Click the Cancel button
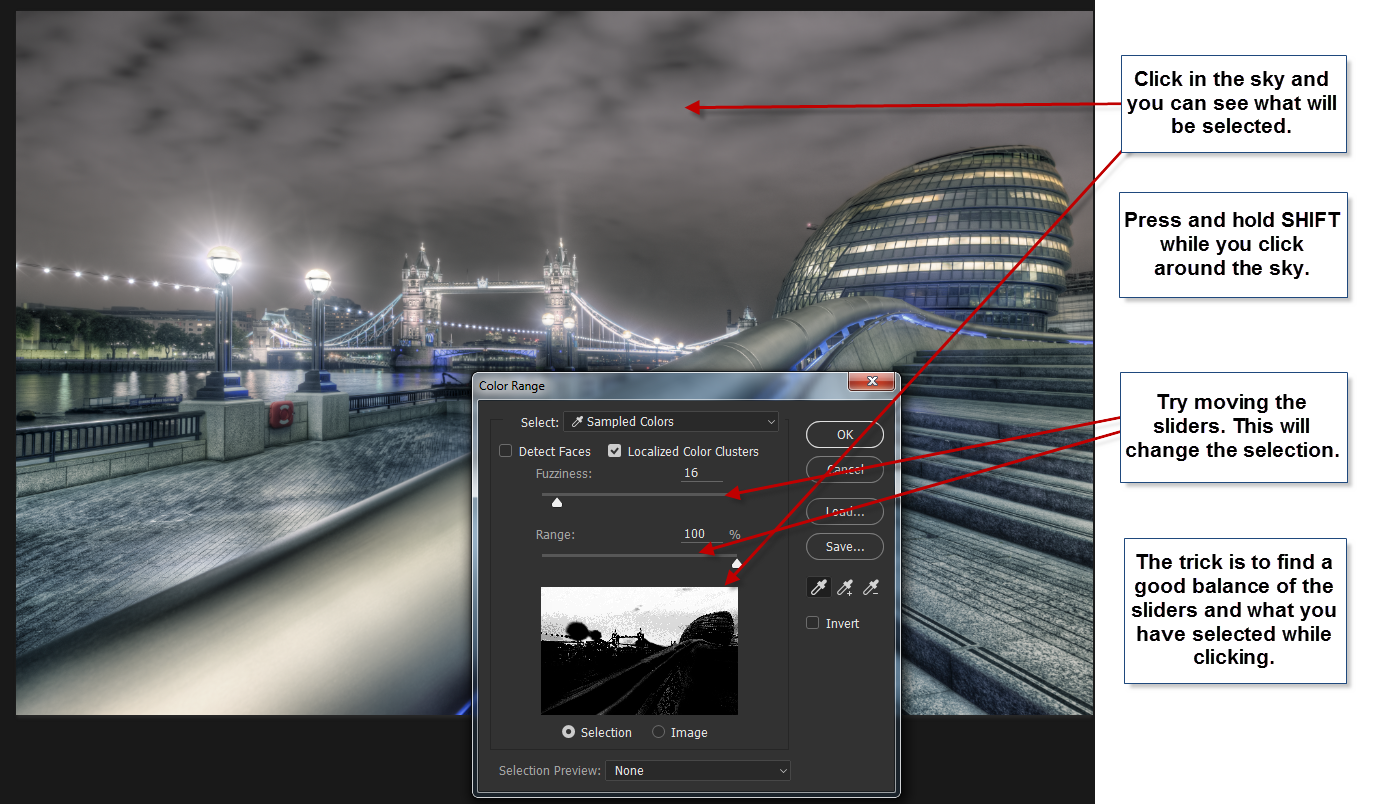The height and width of the screenshot is (804, 1394). (844, 468)
